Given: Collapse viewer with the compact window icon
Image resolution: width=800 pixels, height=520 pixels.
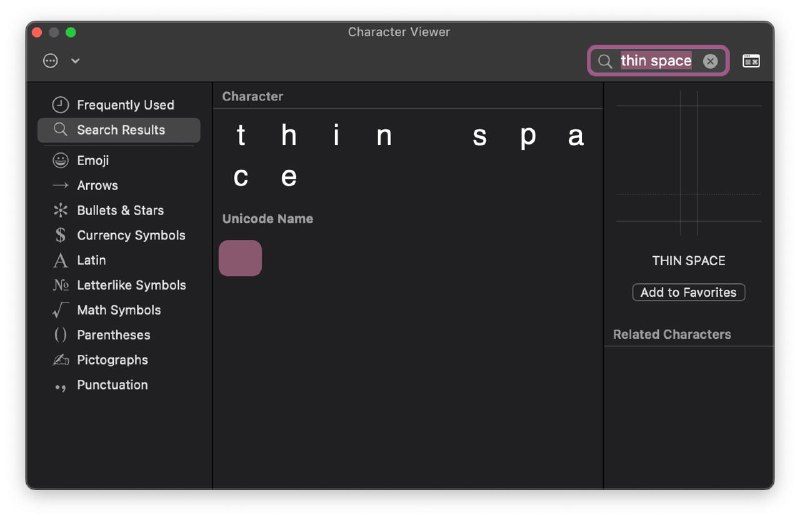Looking at the screenshot, I should [x=751, y=61].
